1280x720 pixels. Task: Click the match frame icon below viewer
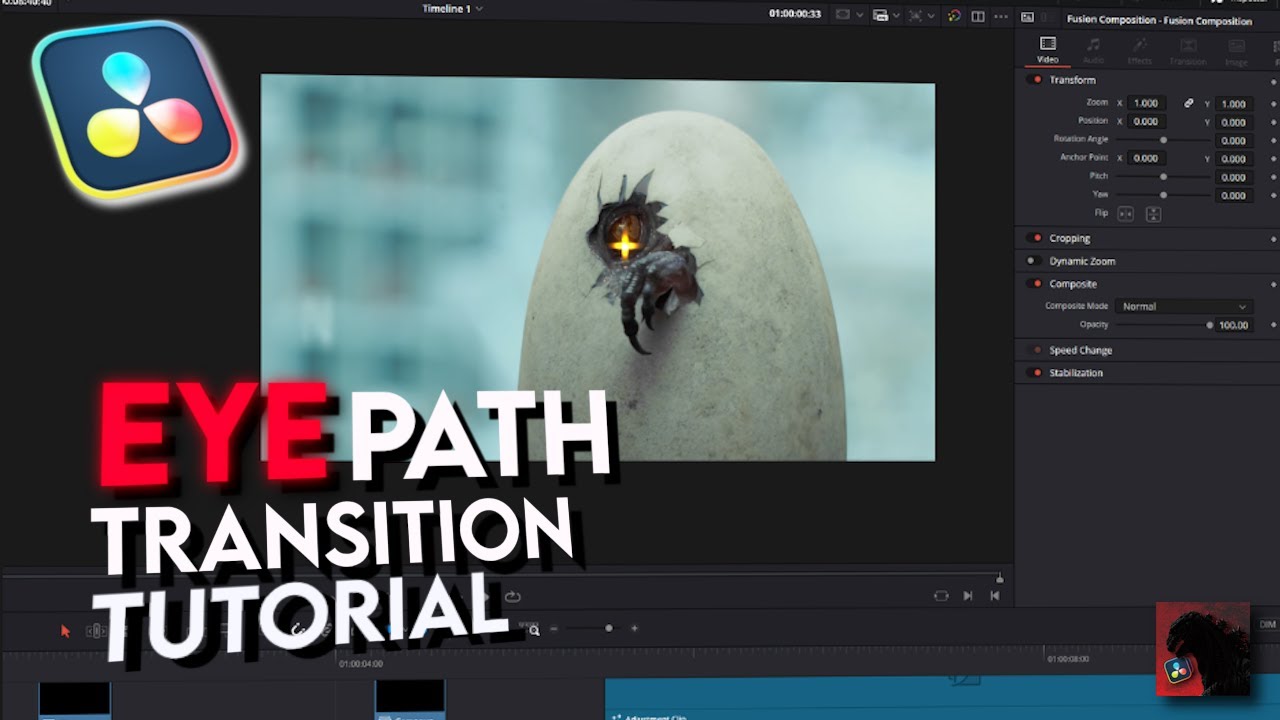click(x=941, y=595)
